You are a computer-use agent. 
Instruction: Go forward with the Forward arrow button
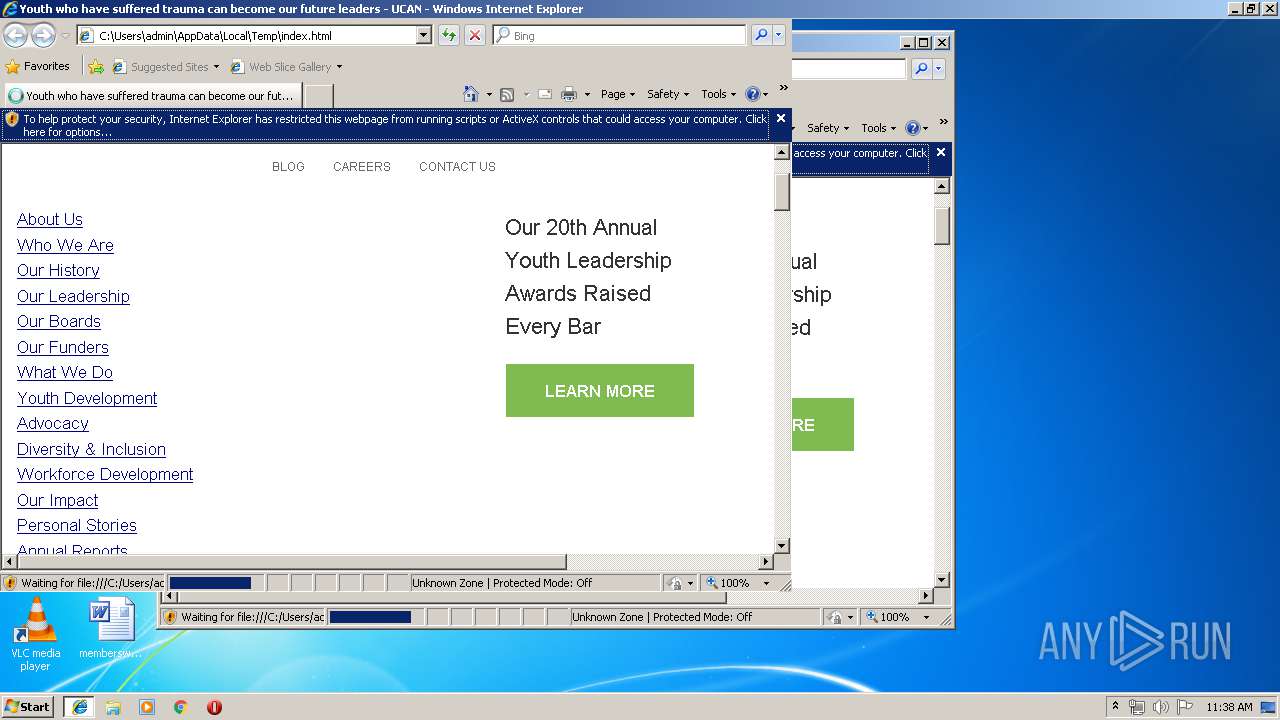click(x=43, y=35)
